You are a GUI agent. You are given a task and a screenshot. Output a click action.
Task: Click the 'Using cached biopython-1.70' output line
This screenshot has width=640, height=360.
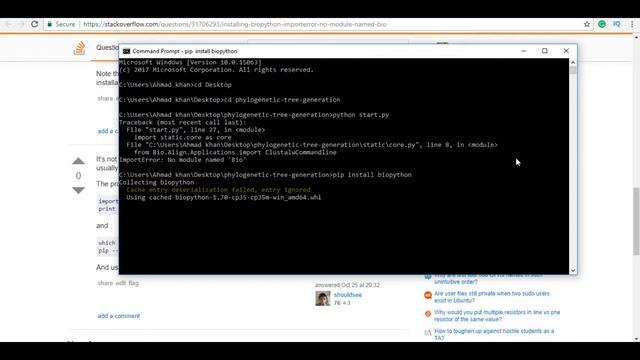click(x=224, y=197)
